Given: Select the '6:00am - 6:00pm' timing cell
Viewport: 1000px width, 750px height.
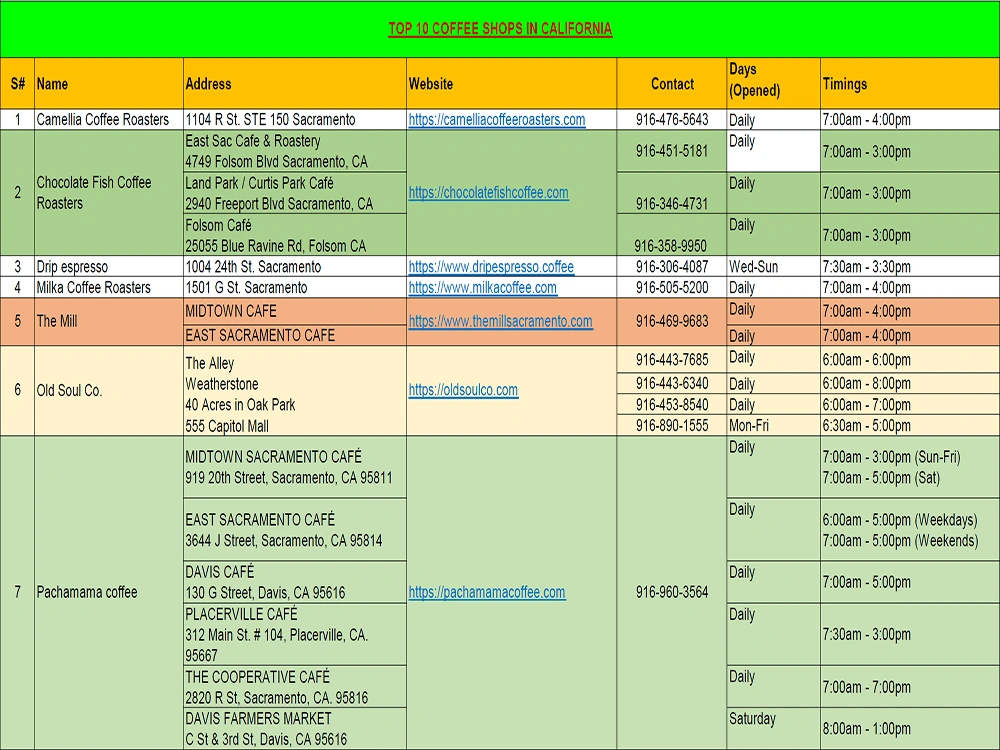Looking at the screenshot, I should (910, 360).
